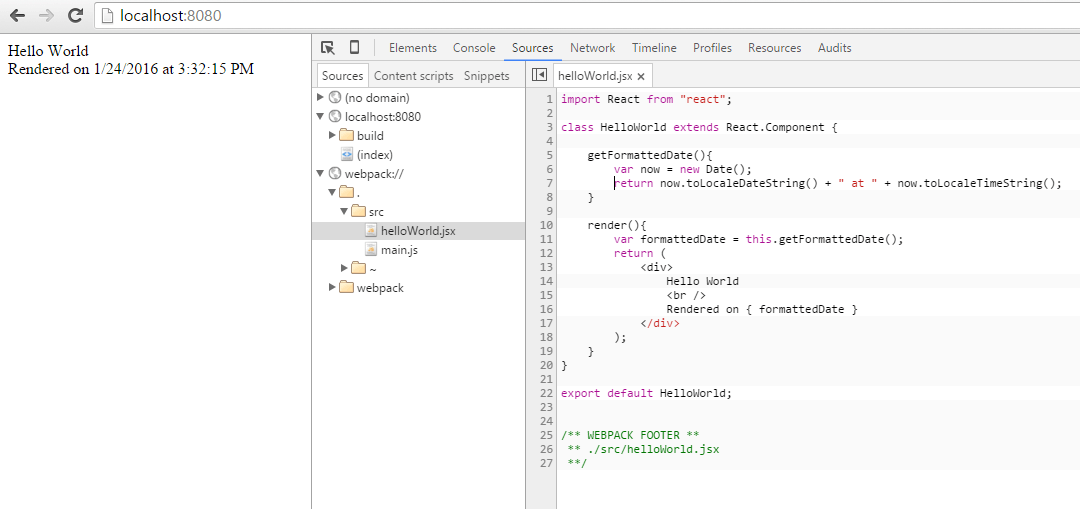Screen dimensions: 1080x509
Task: Click the main.js file icon
Action: click(x=371, y=250)
